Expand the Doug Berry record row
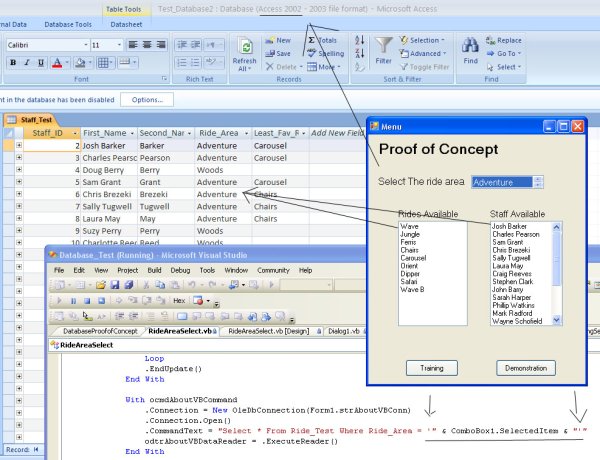The height and width of the screenshot is (460, 600). point(19,170)
